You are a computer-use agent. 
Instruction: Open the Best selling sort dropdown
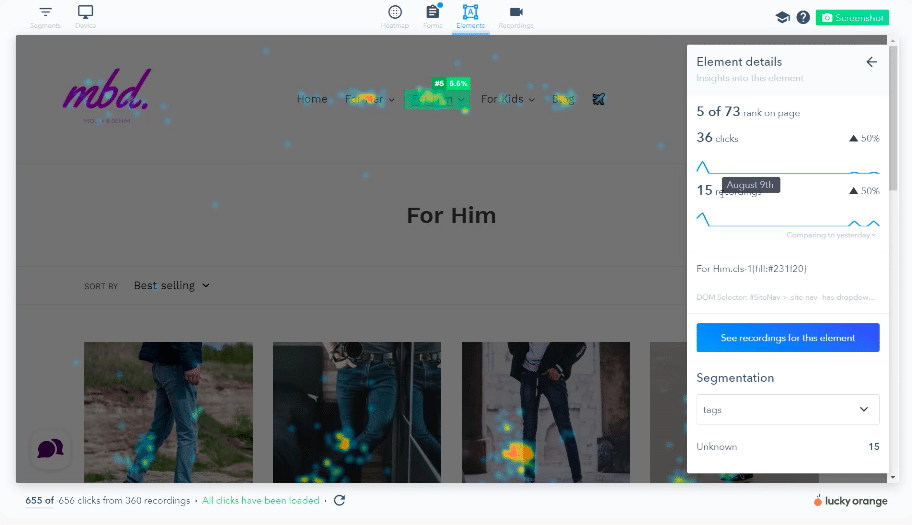(172, 285)
